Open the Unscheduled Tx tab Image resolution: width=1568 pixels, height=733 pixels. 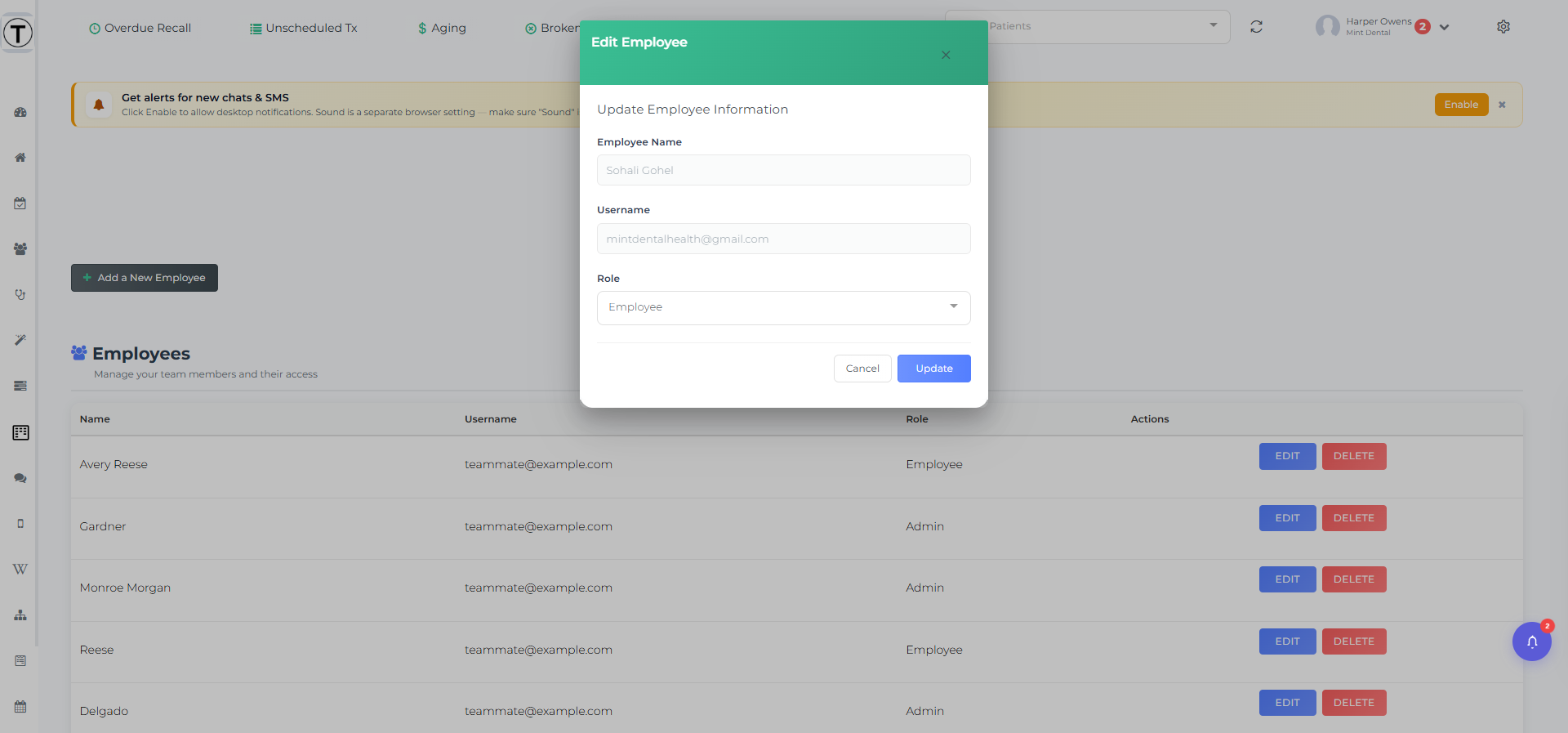pyautogui.click(x=304, y=28)
